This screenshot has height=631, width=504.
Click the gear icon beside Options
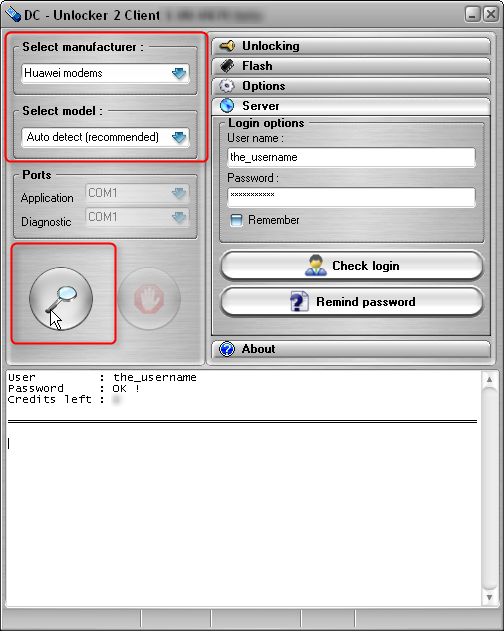[227, 86]
